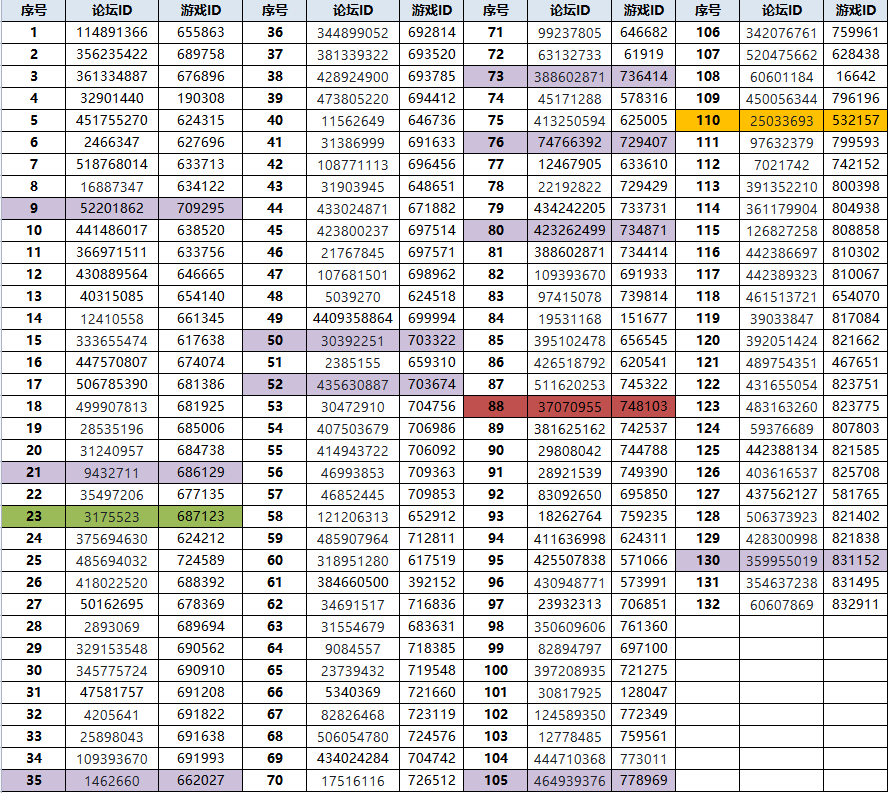Select game ID 61919 in row 72
The image size is (889, 793).
pos(643,54)
